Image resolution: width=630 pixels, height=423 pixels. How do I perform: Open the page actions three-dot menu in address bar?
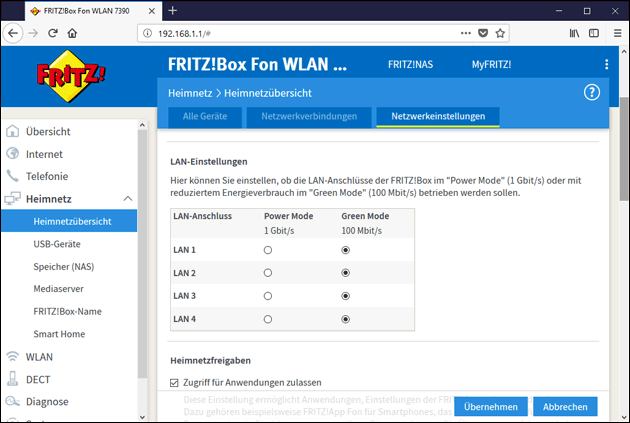(466, 33)
